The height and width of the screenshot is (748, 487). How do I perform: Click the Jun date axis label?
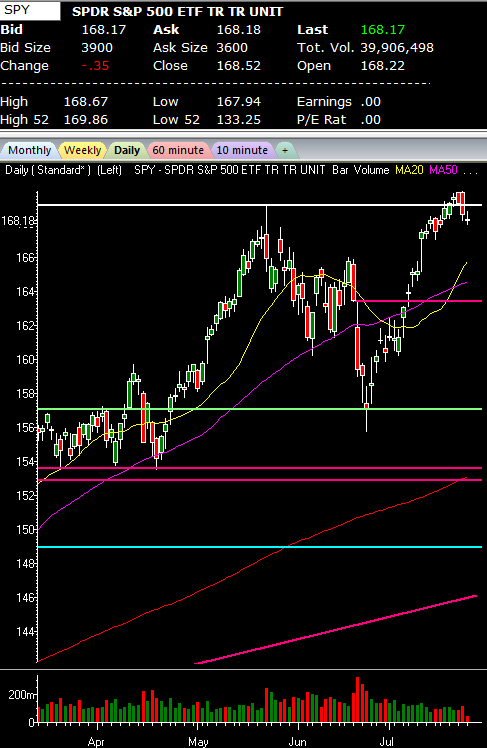[297, 742]
